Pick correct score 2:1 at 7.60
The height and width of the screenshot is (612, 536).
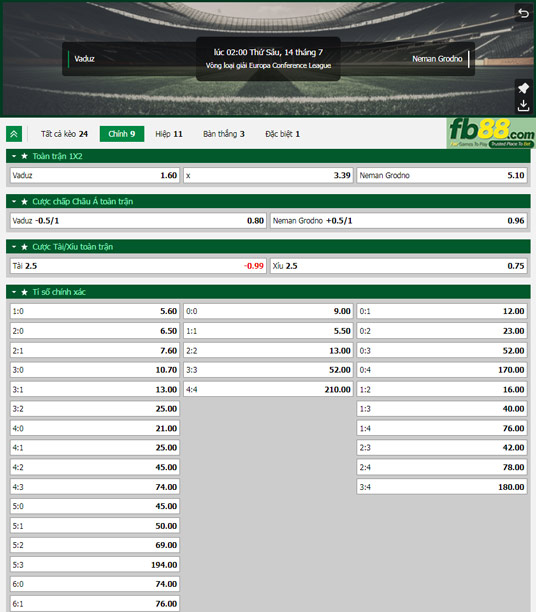[94, 350]
